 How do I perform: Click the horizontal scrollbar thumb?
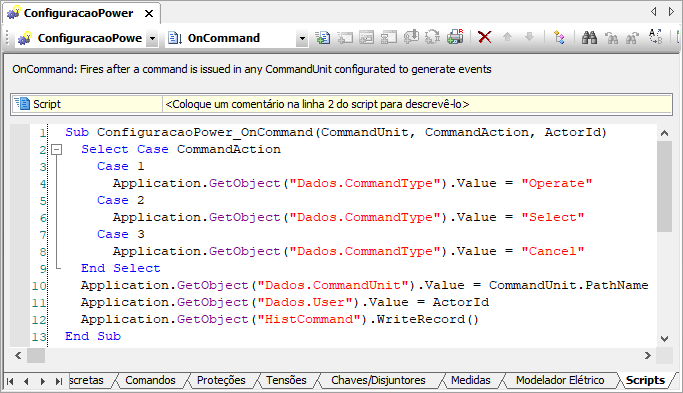point(36,356)
